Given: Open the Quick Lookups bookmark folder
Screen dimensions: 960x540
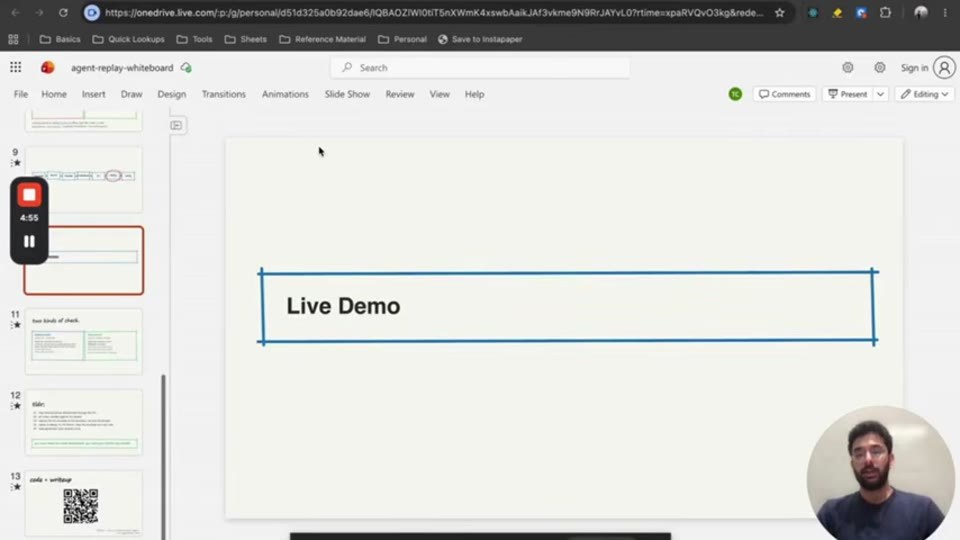Looking at the screenshot, I should tap(129, 39).
